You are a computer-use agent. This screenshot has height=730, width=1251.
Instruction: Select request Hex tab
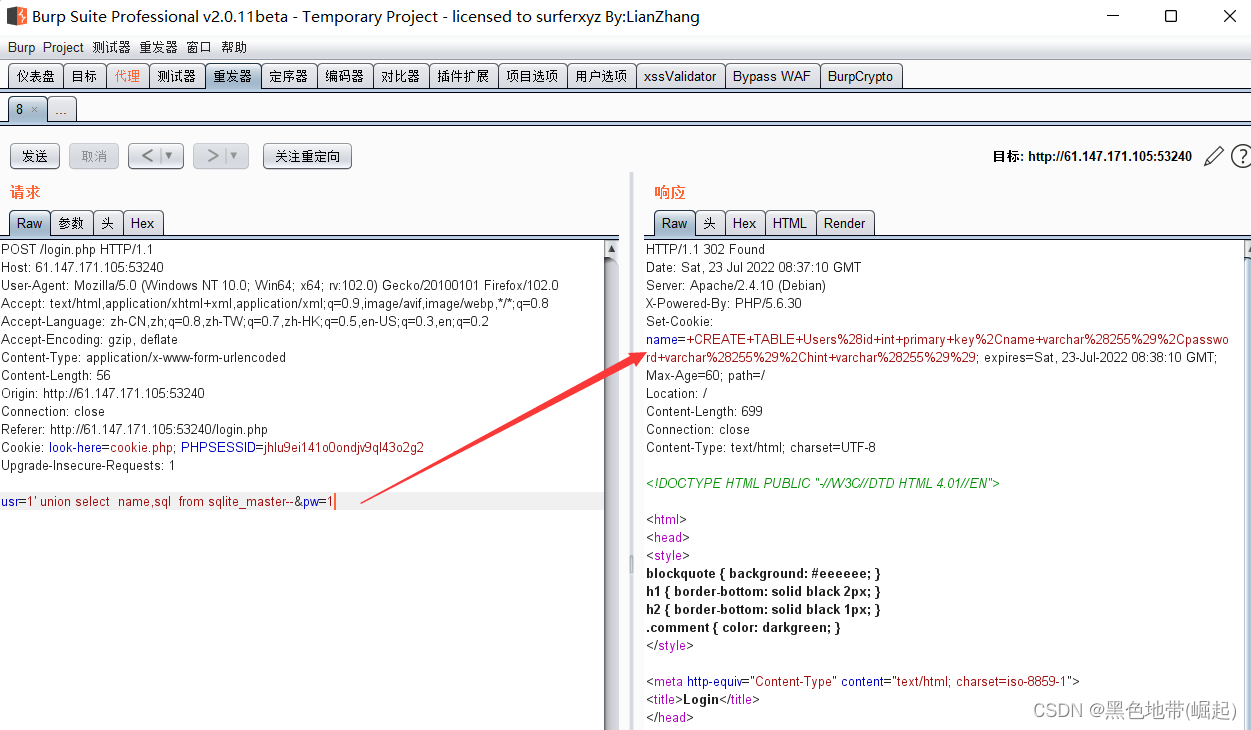tap(142, 223)
